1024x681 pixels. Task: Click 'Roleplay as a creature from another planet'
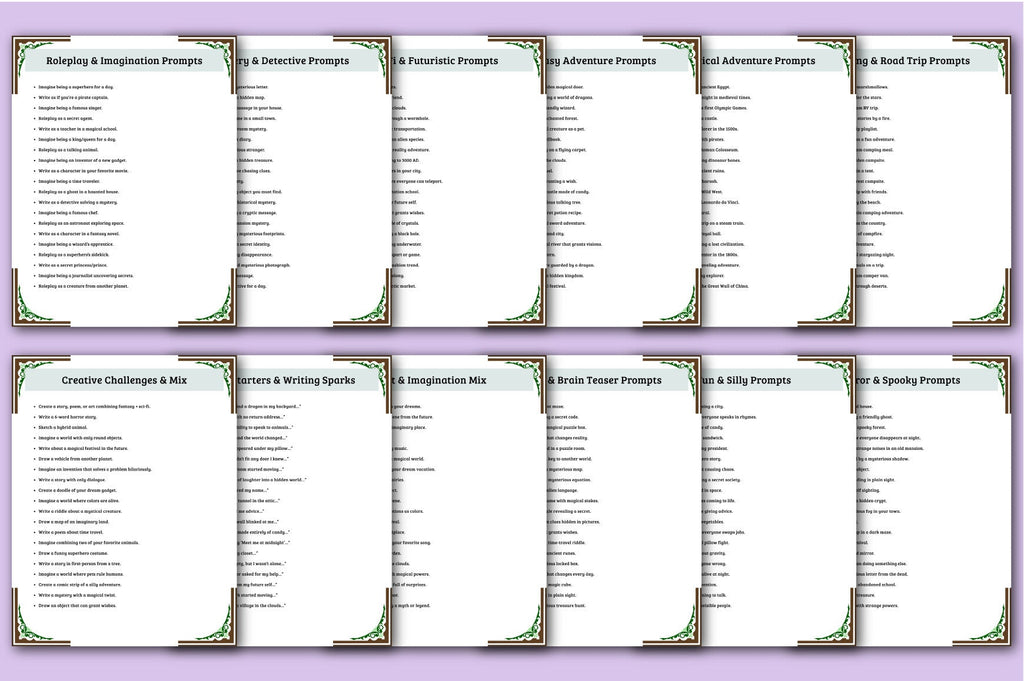coord(83,286)
